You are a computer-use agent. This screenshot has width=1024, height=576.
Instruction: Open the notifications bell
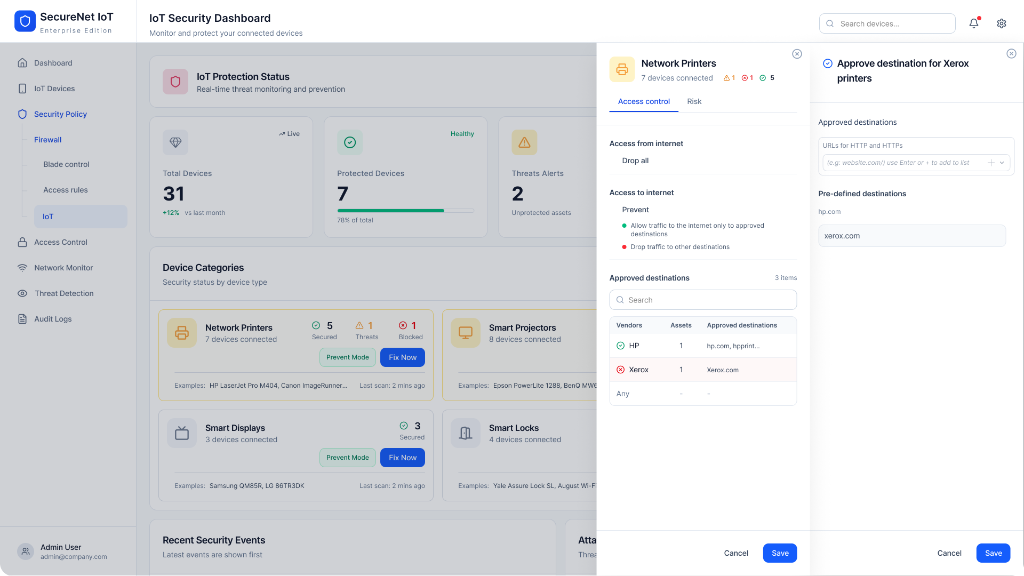(x=974, y=23)
